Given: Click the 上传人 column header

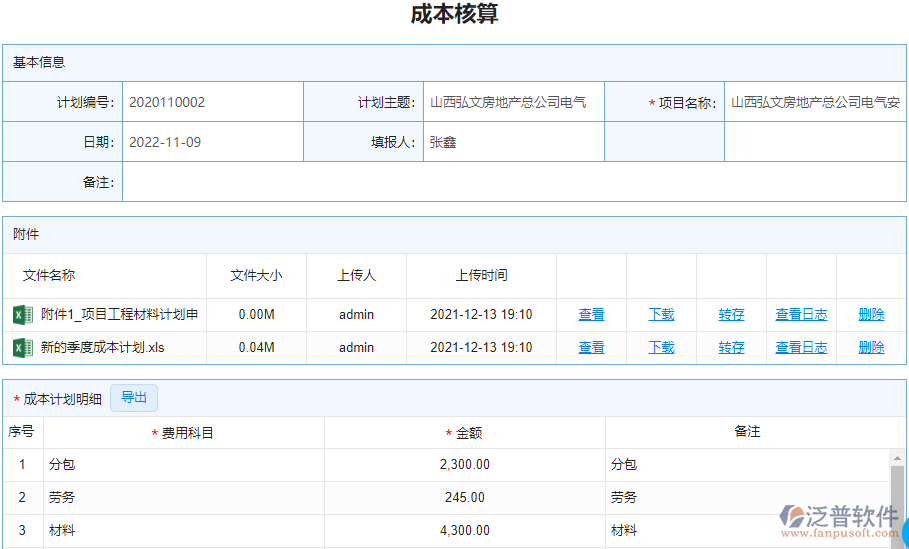Looking at the screenshot, I should coord(357,275).
